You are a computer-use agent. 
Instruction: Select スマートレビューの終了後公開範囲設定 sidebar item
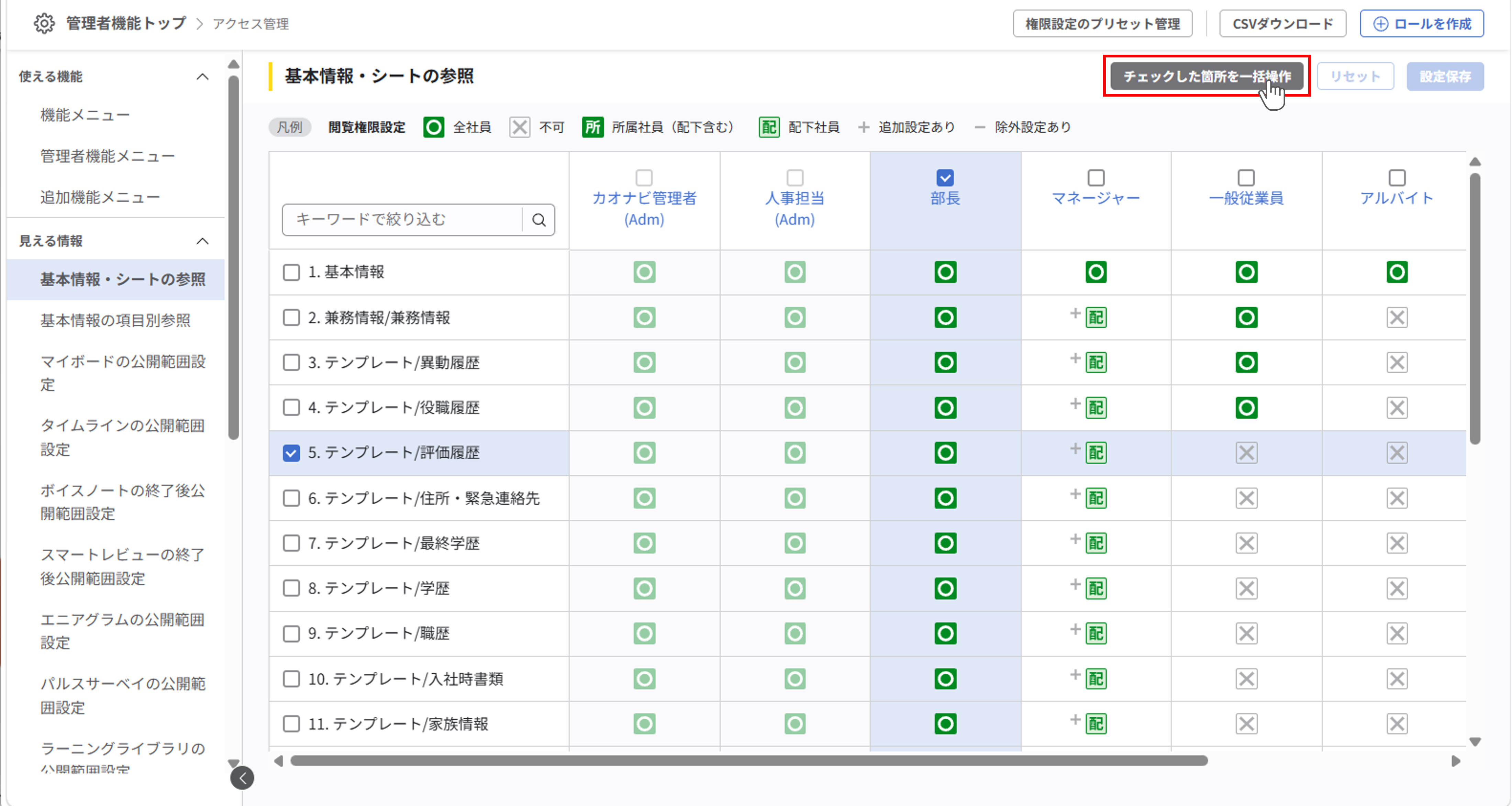(123, 566)
